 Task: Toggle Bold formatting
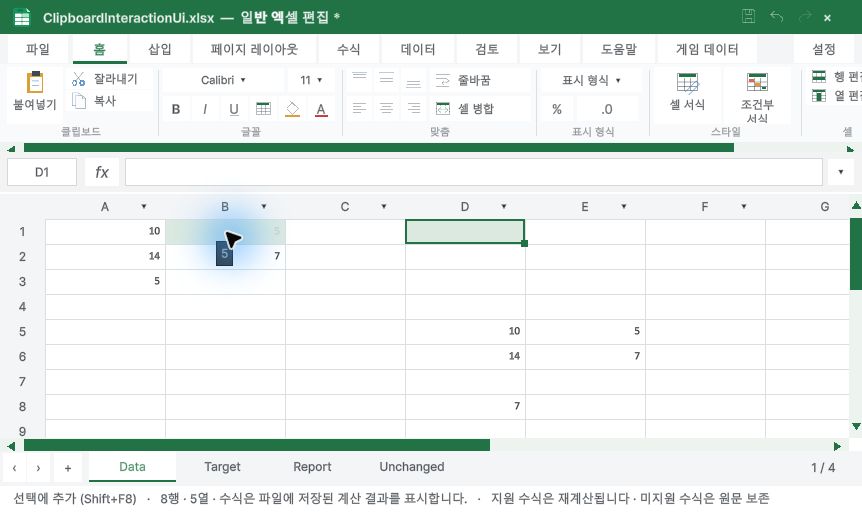pyautogui.click(x=176, y=109)
